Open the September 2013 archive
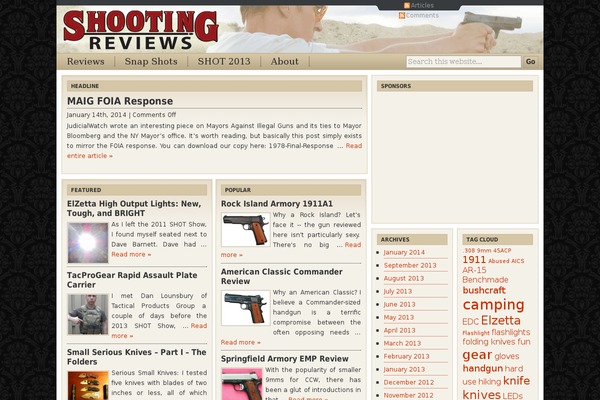600x400 pixels. point(410,265)
